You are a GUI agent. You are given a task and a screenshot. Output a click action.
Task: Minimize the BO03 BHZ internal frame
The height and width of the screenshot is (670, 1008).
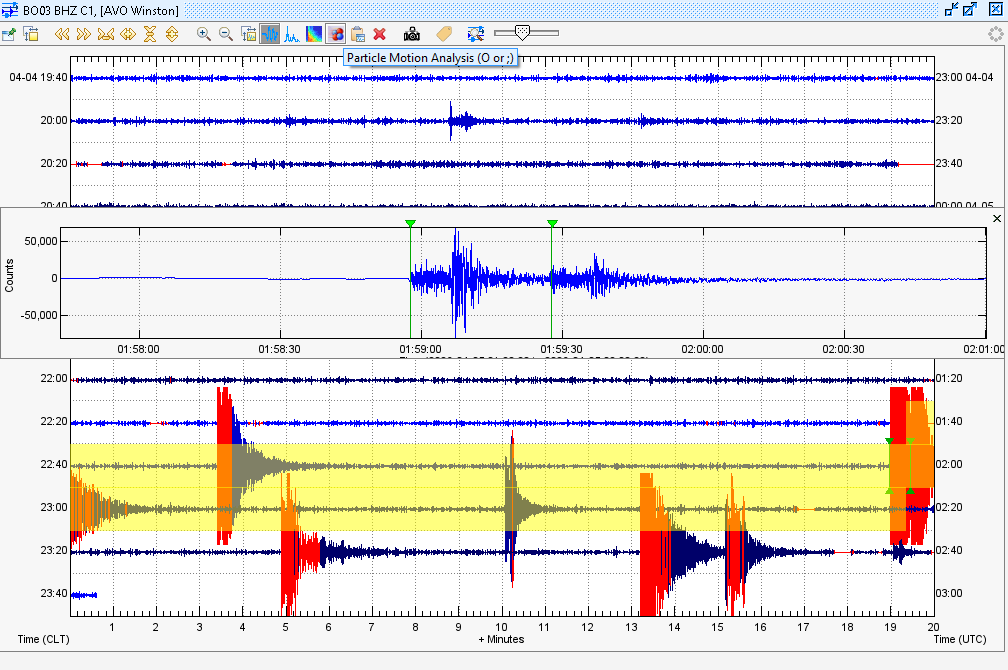(952, 9)
